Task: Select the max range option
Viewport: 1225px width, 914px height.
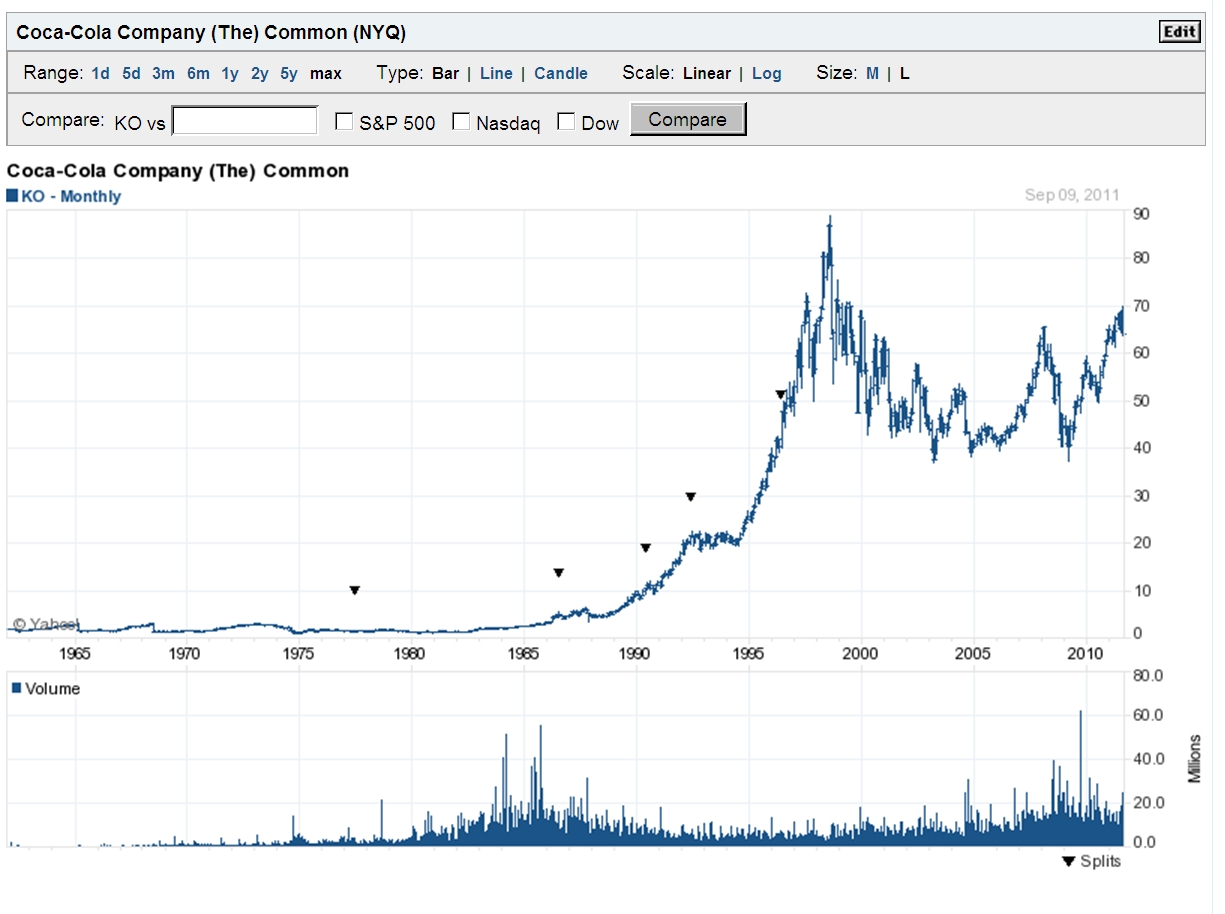Action: pyautogui.click(x=325, y=73)
